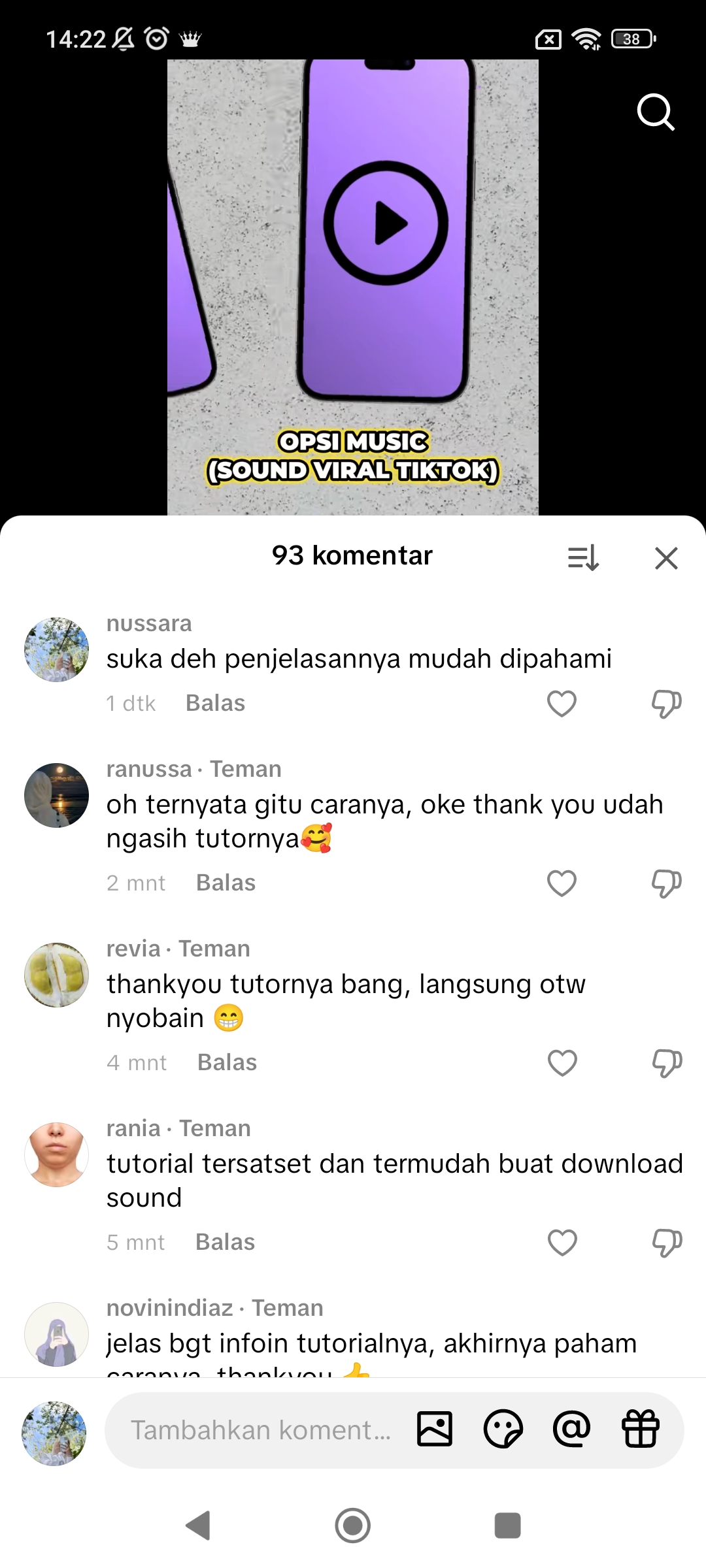Image resolution: width=706 pixels, height=1568 pixels.
Task: Dislike revia's comment
Action: point(667,1063)
